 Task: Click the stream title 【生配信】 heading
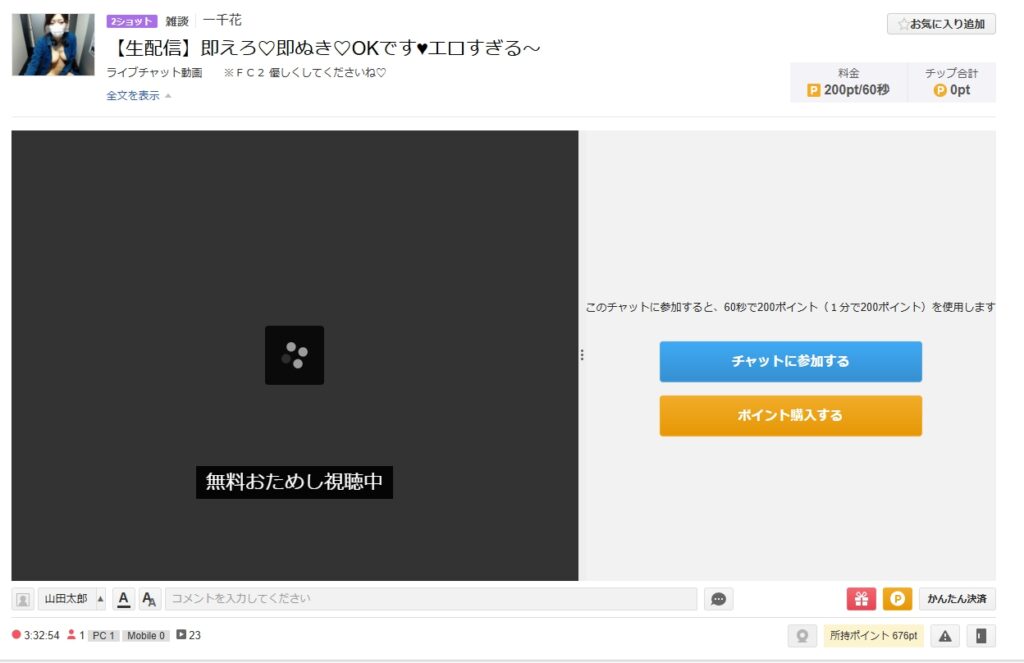coord(324,48)
